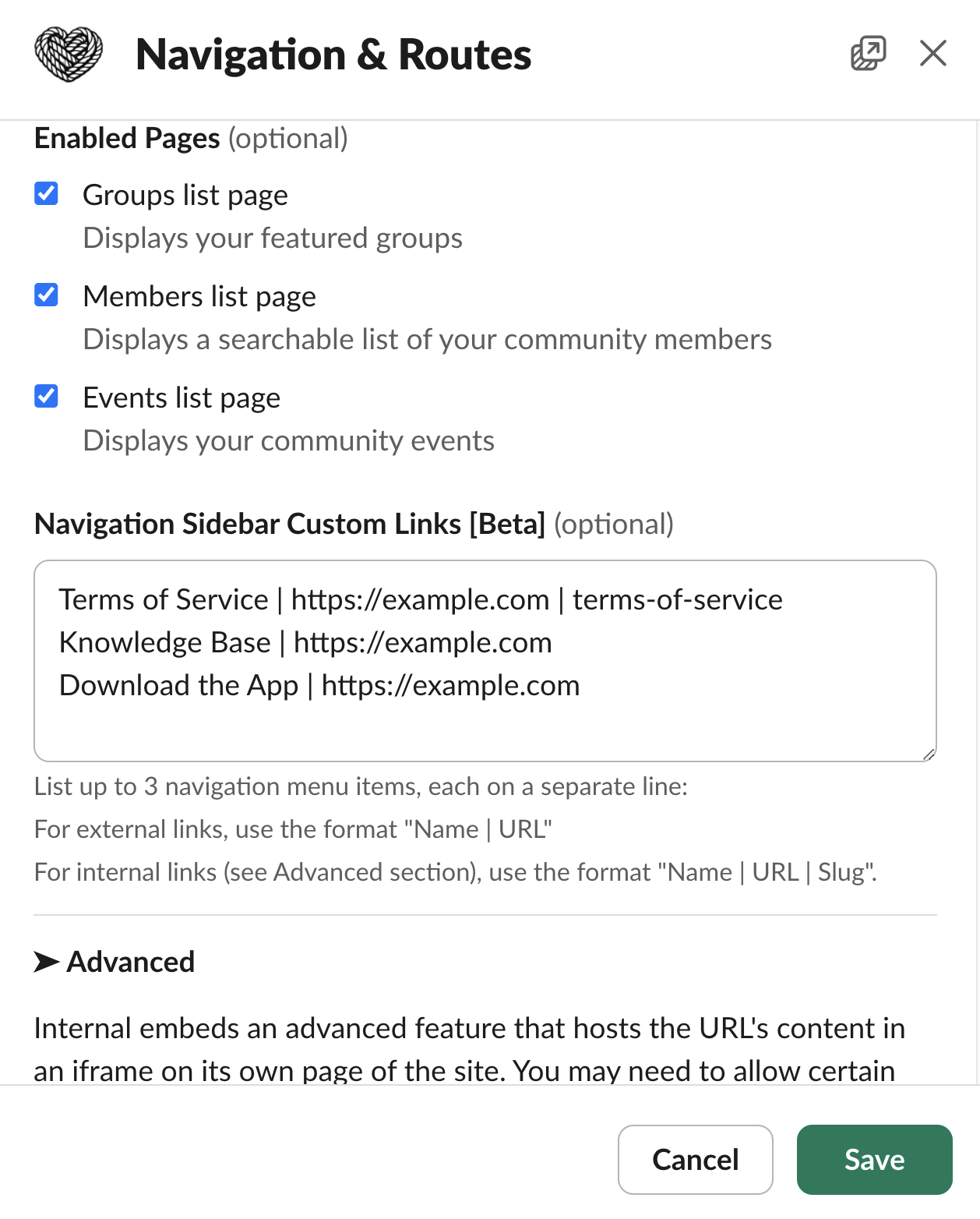
Task: Click the Navigation & Routes dialog title
Action: click(333, 55)
